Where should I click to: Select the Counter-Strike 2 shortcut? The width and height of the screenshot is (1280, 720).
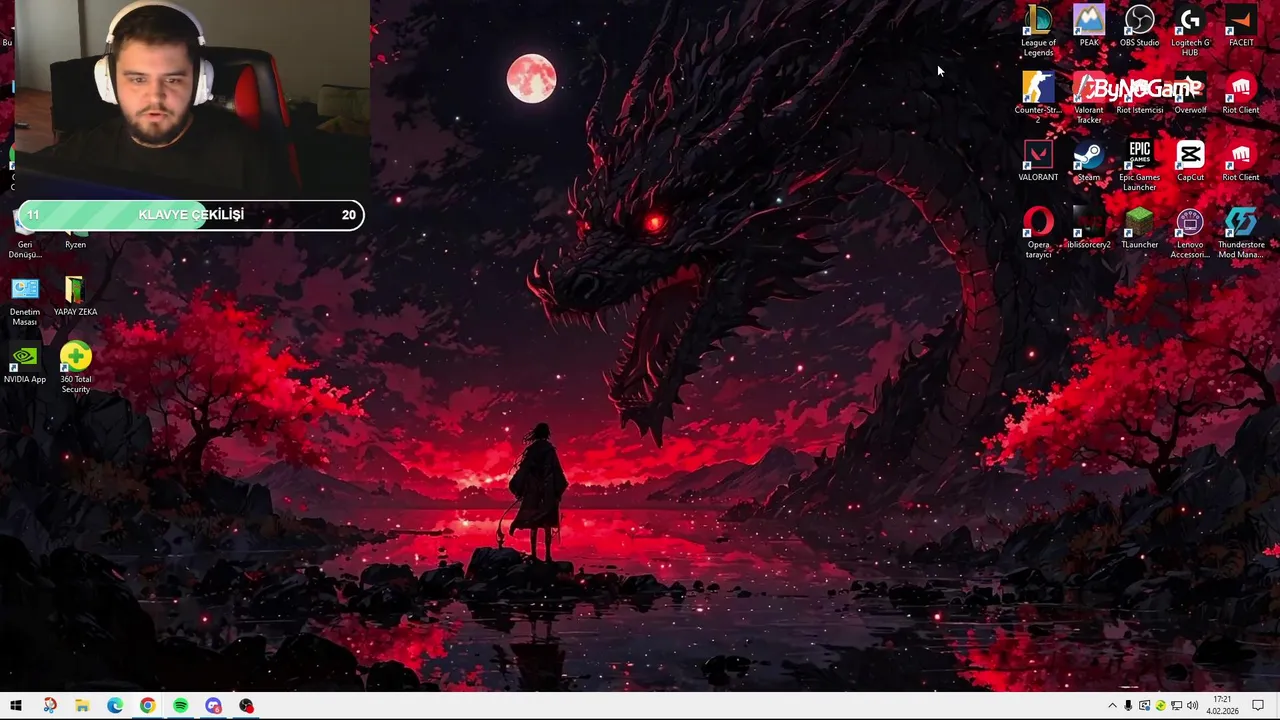click(1038, 97)
